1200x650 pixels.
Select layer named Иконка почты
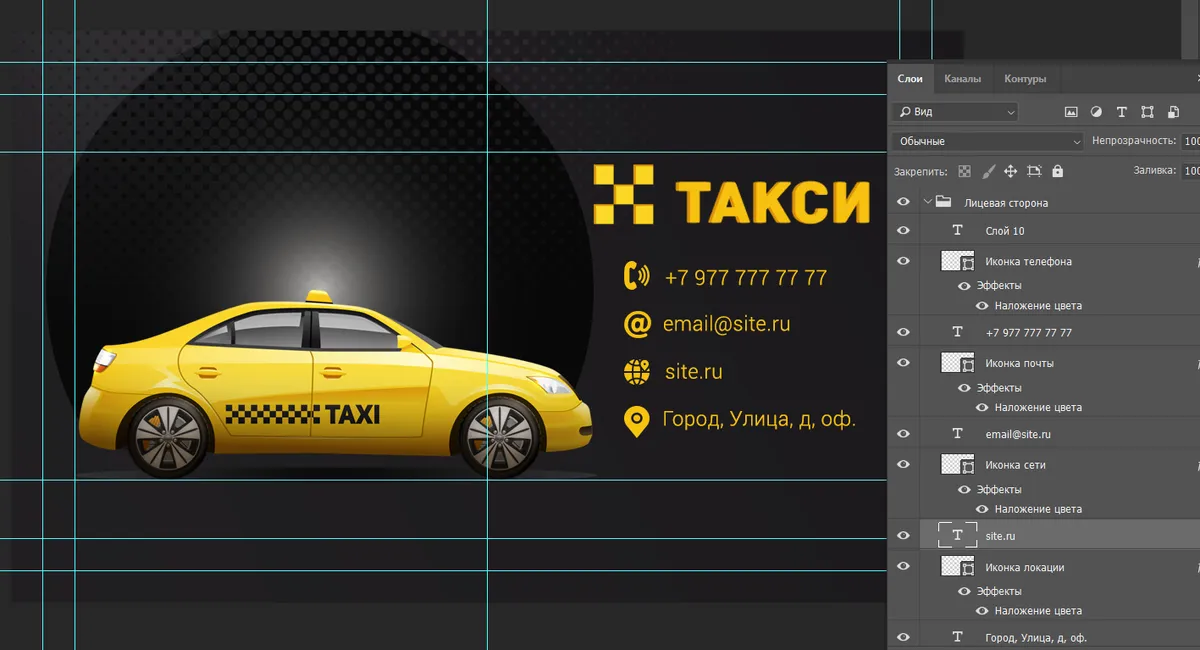[x=1020, y=363]
